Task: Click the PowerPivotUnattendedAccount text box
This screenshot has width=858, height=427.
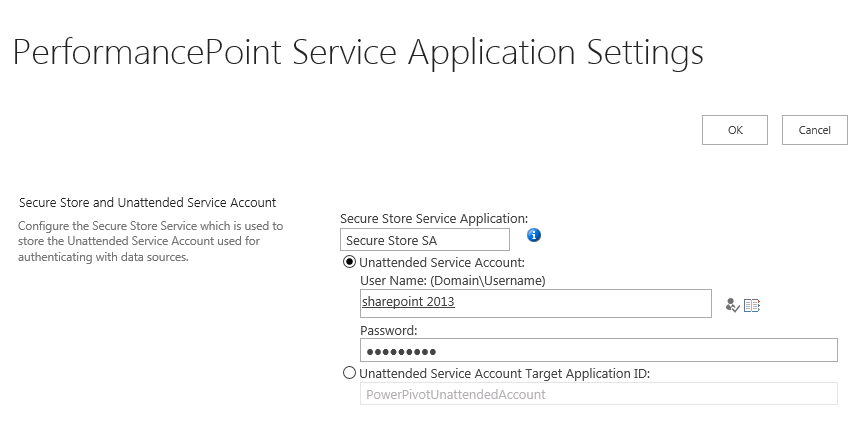Action: [597, 394]
